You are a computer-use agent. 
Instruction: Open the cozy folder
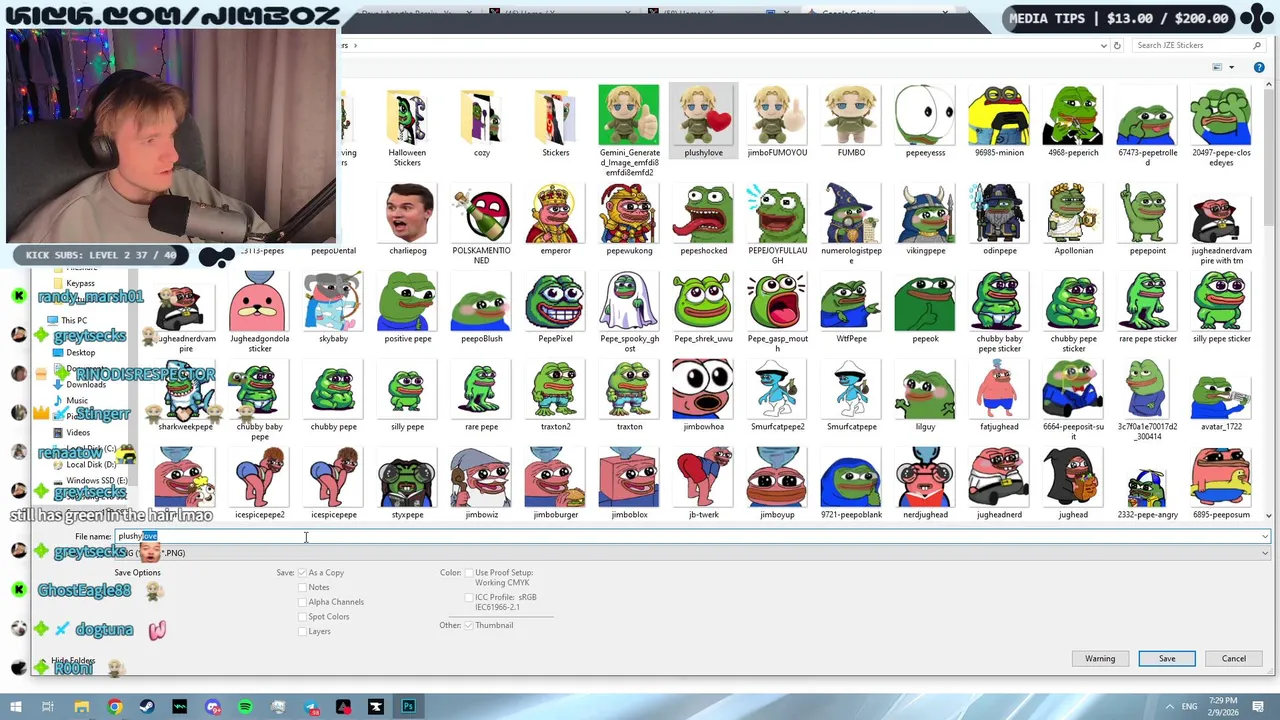coord(481,116)
